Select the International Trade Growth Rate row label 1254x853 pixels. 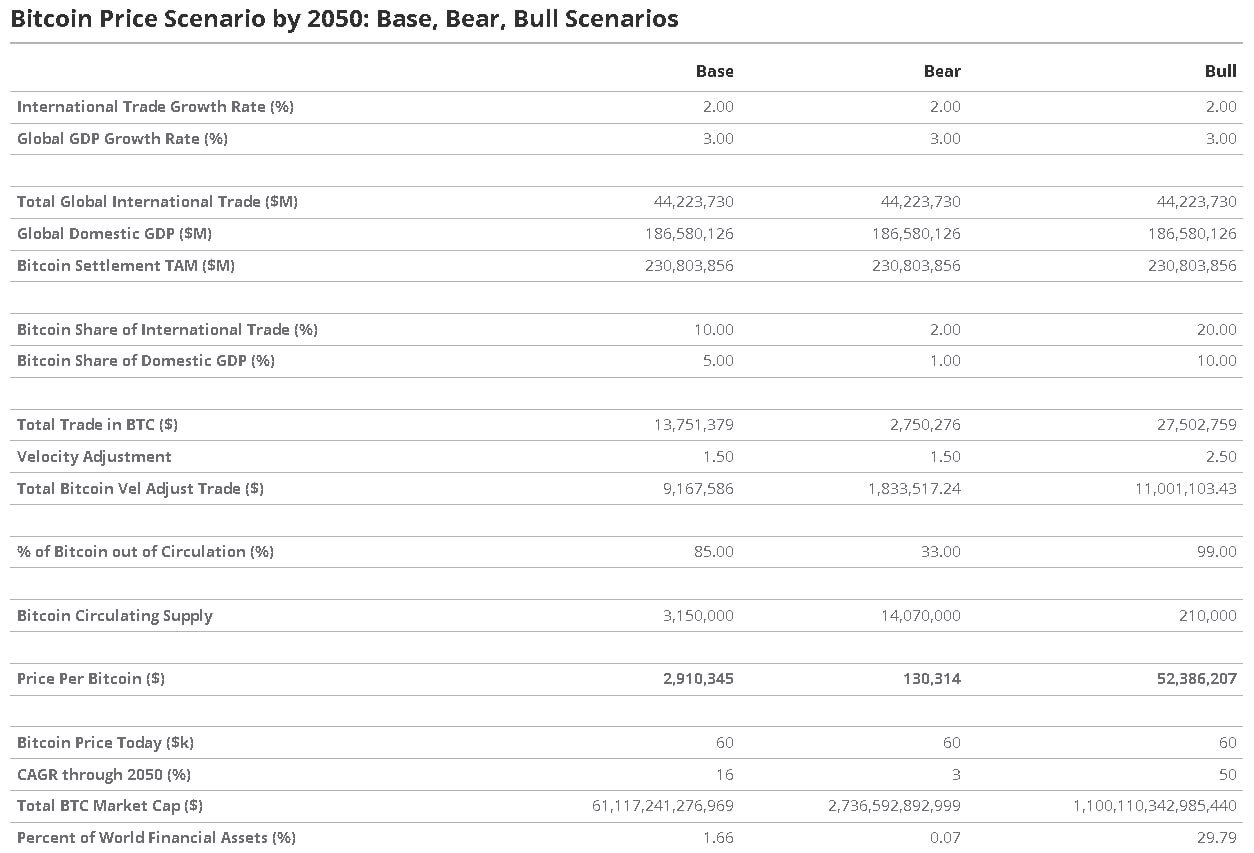pos(155,107)
